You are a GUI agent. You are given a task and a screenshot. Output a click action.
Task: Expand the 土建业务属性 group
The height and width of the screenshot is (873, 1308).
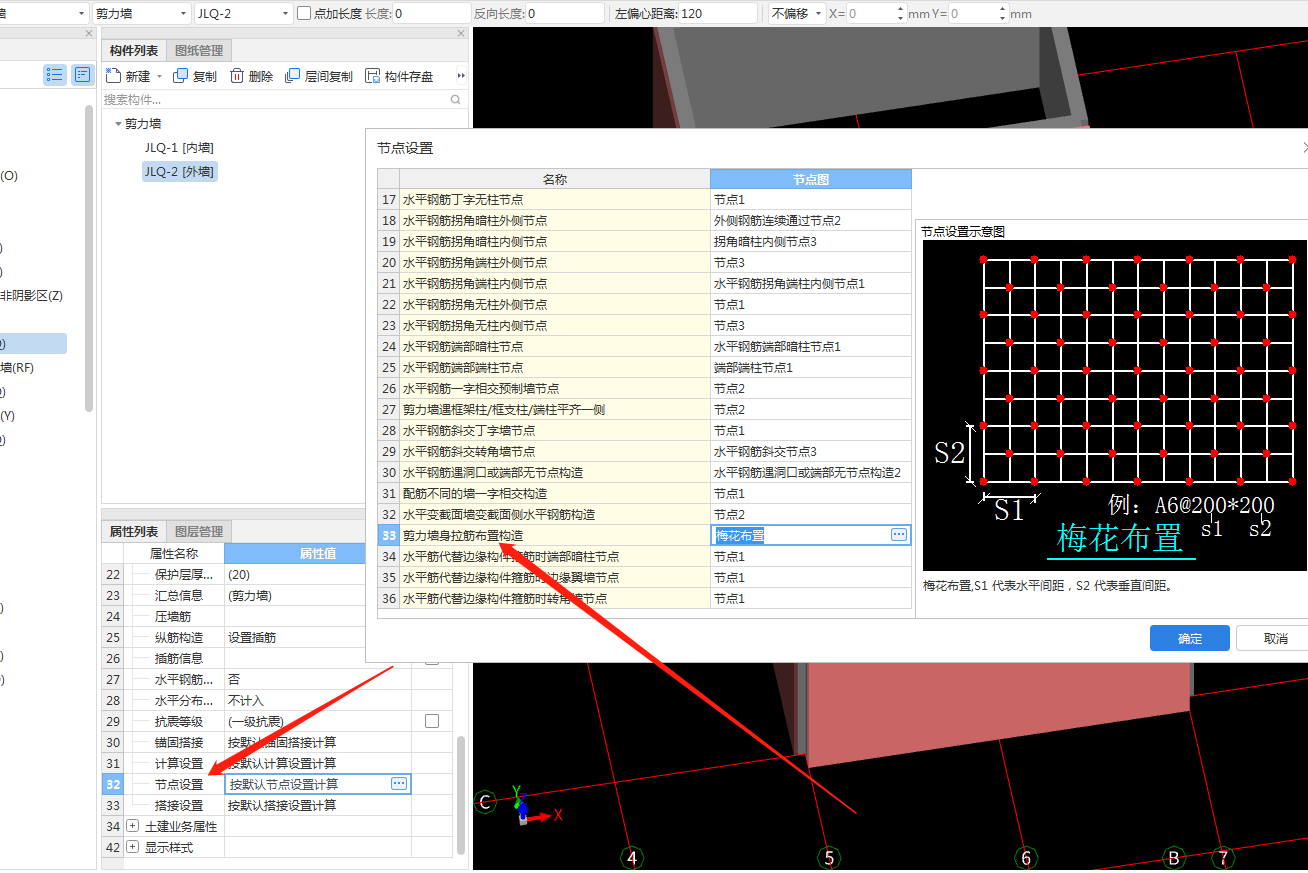[x=133, y=826]
